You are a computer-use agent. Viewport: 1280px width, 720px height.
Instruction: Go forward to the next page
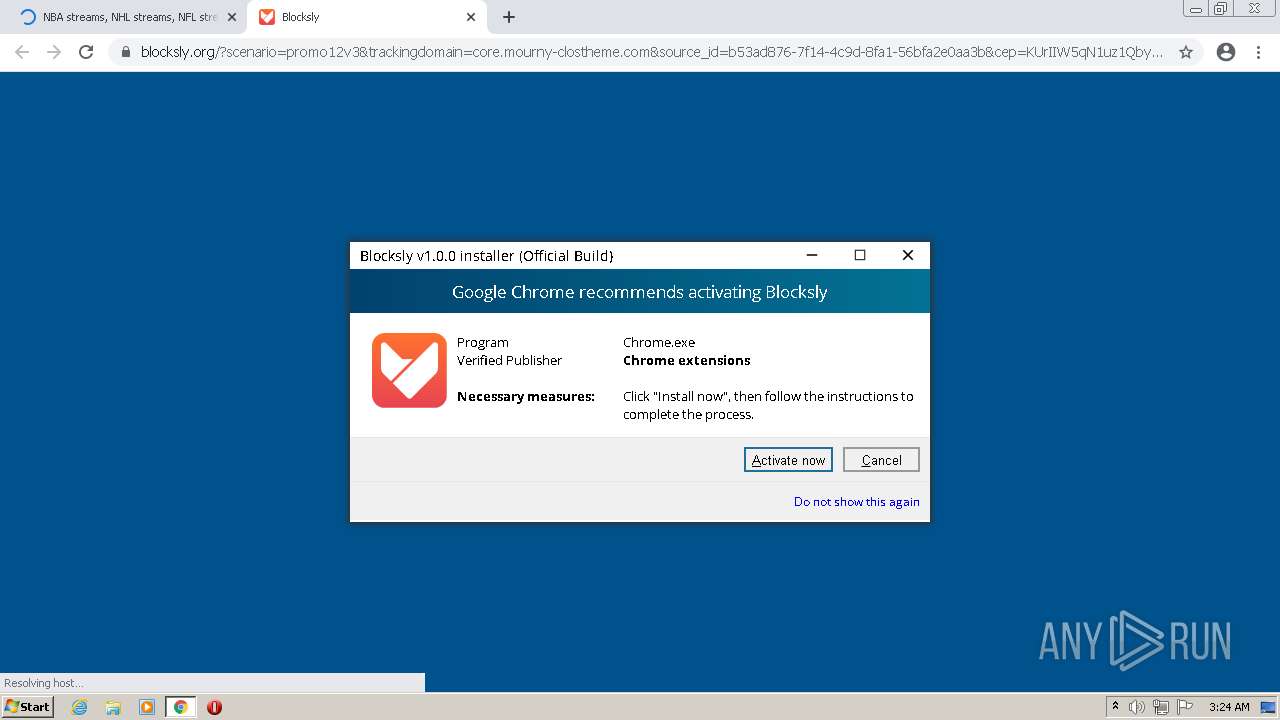[x=54, y=52]
